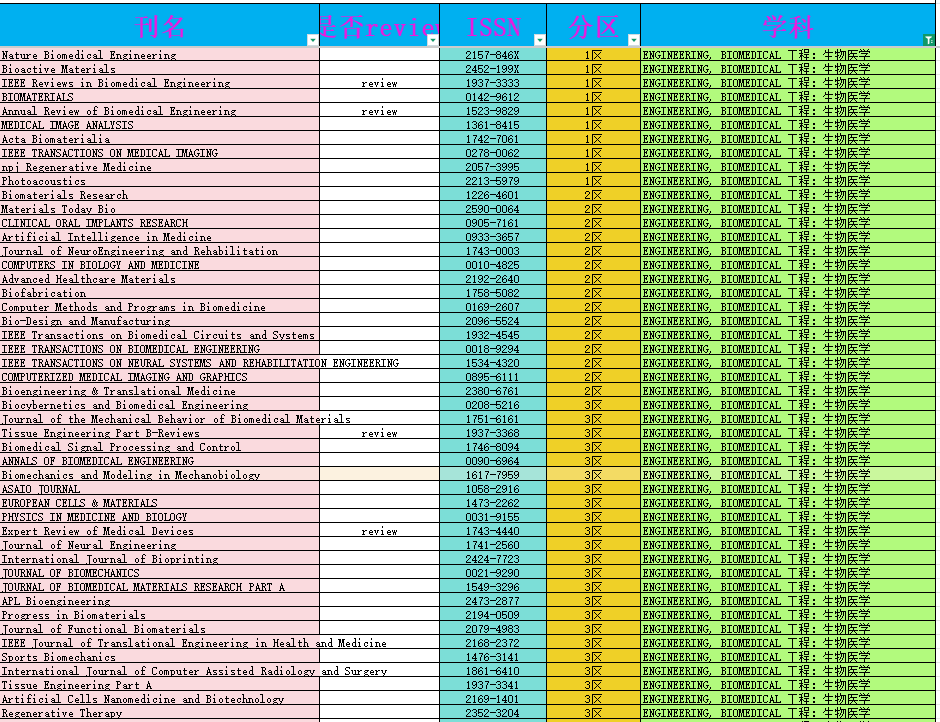
Task: Select IEEE TRANSACTIONS ON BIOMEDICAL ENGINEERING cell
Action: [159, 348]
